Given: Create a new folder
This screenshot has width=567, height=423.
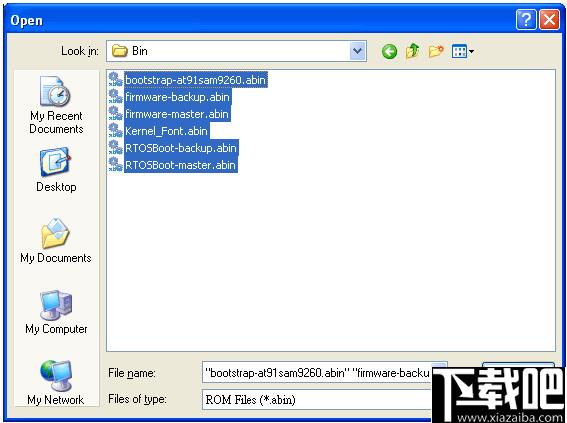Looking at the screenshot, I should click(x=436, y=51).
